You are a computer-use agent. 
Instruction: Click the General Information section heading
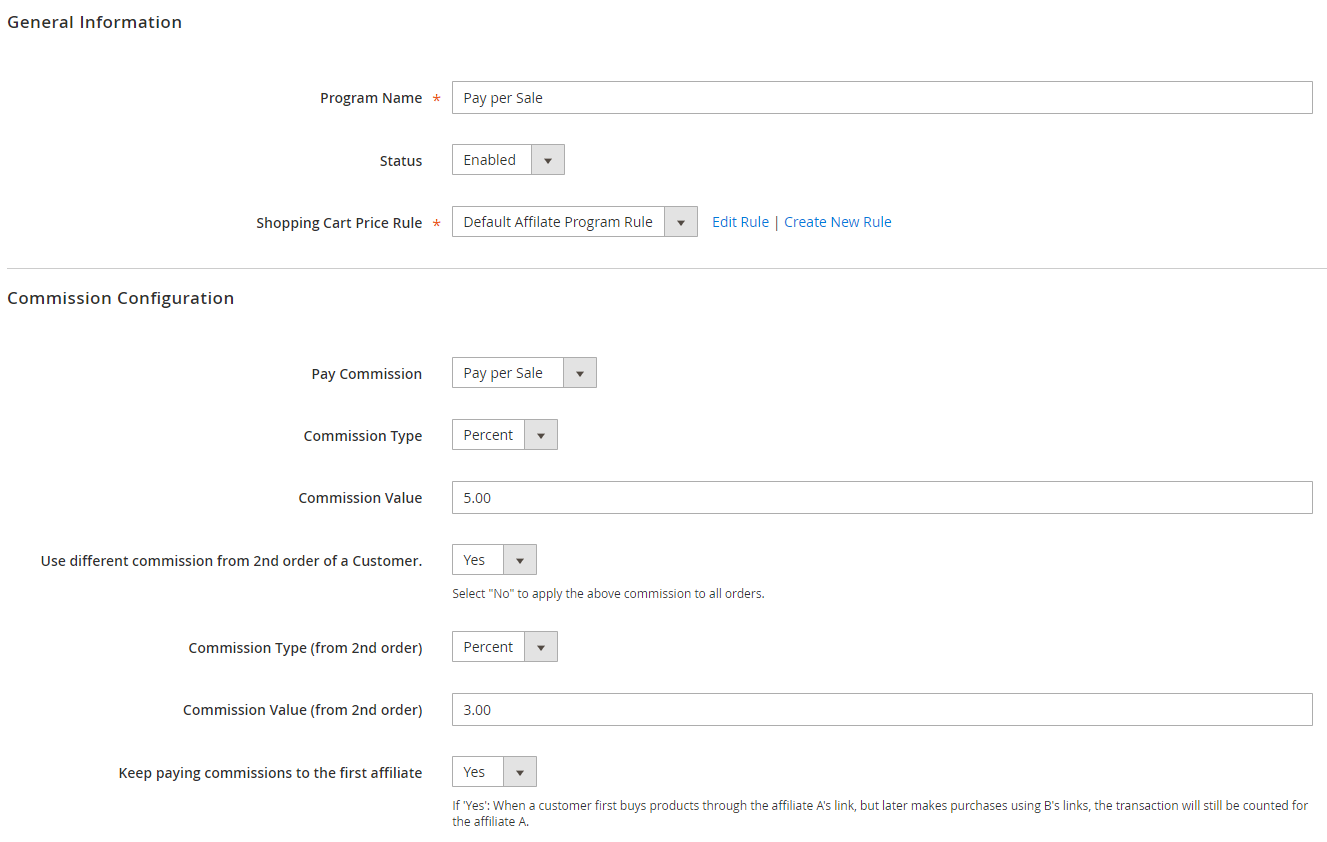95,22
